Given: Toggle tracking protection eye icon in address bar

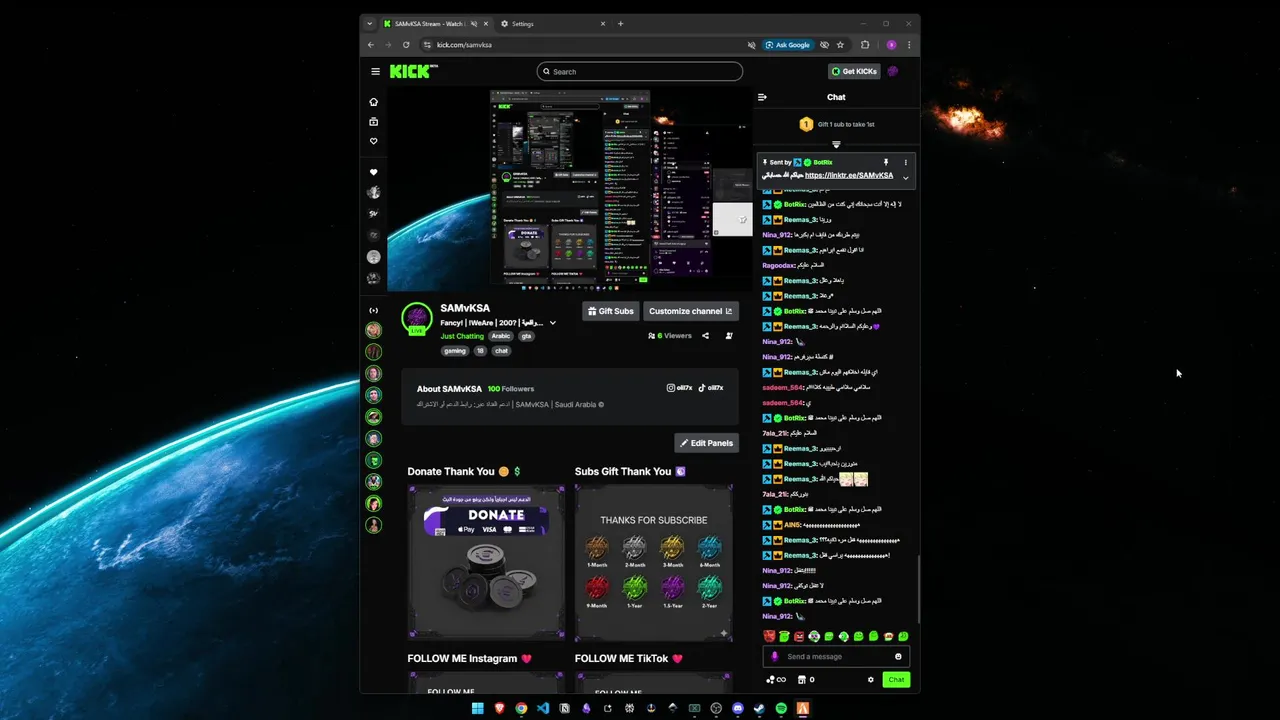Looking at the screenshot, I should (x=824, y=45).
